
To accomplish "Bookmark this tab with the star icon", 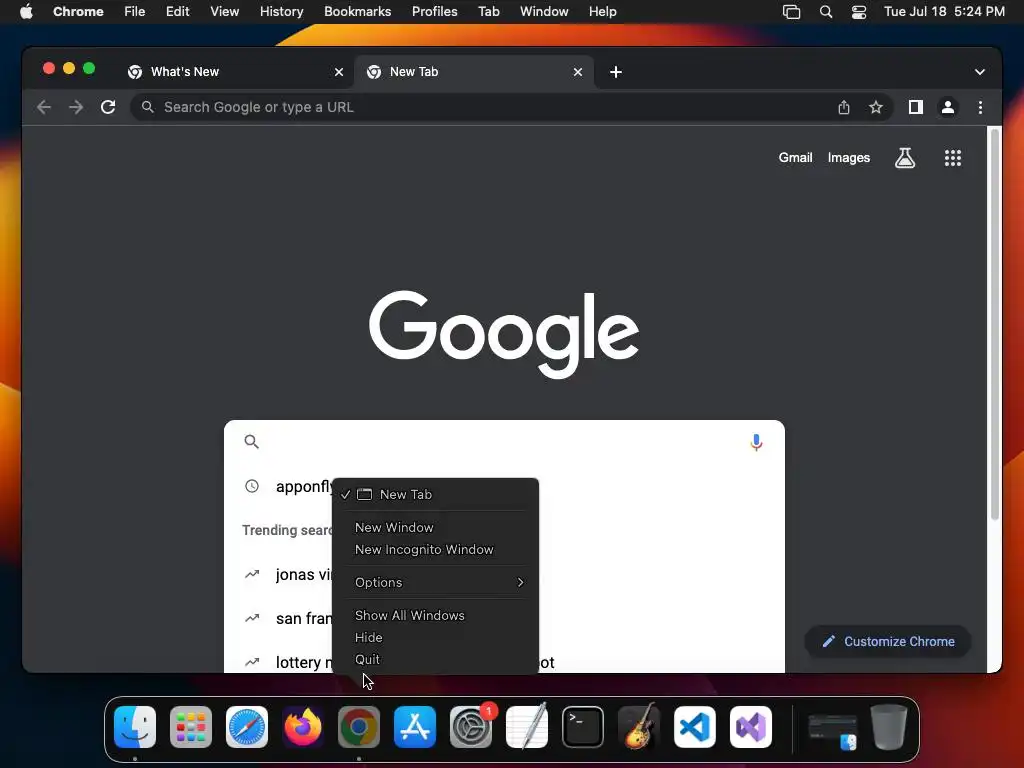I will pyautogui.click(x=876, y=107).
